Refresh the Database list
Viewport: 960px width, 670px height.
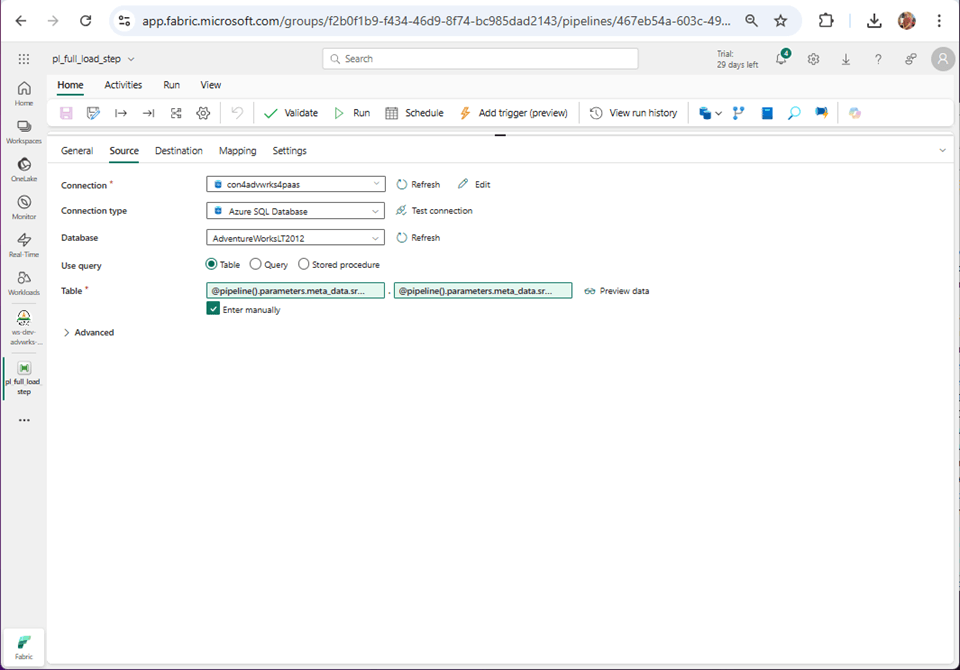pos(418,238)
